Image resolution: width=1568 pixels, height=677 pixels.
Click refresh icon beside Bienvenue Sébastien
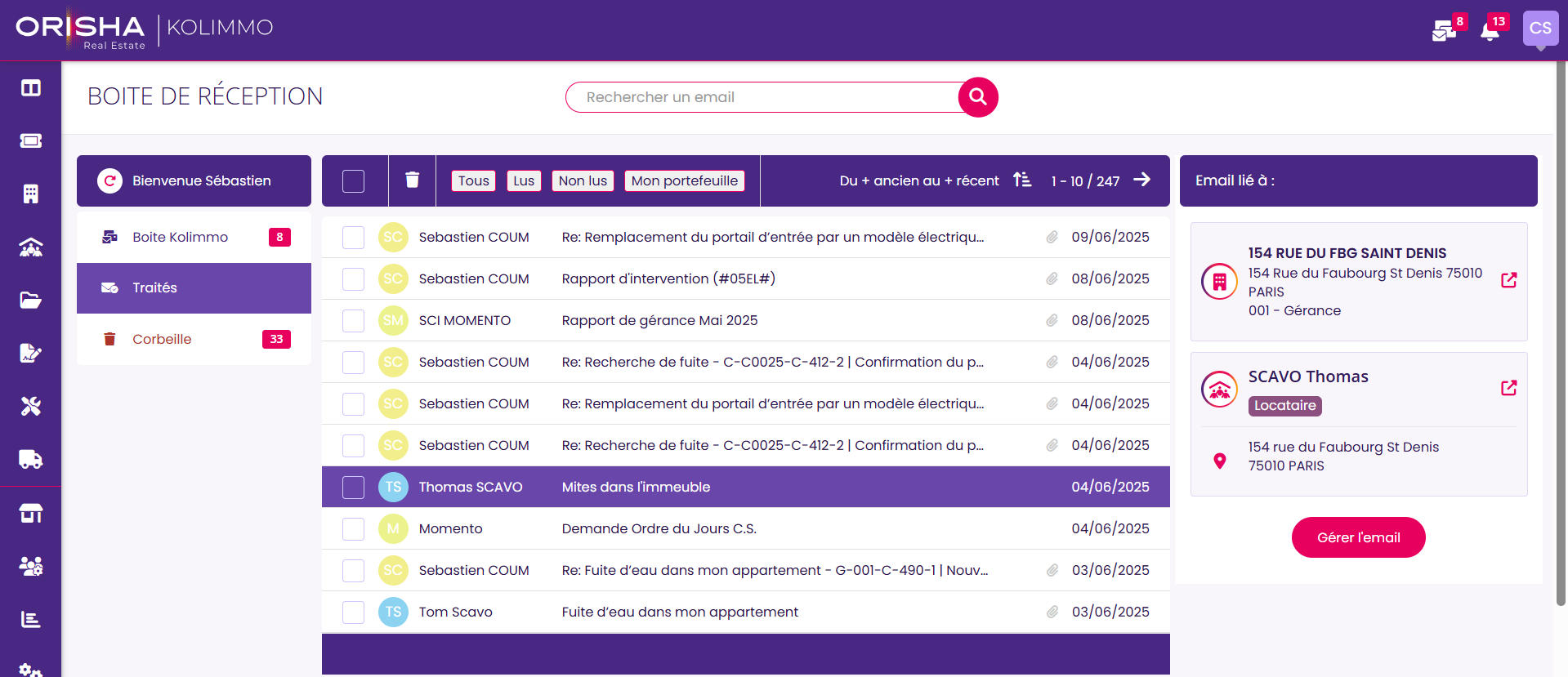109,180
